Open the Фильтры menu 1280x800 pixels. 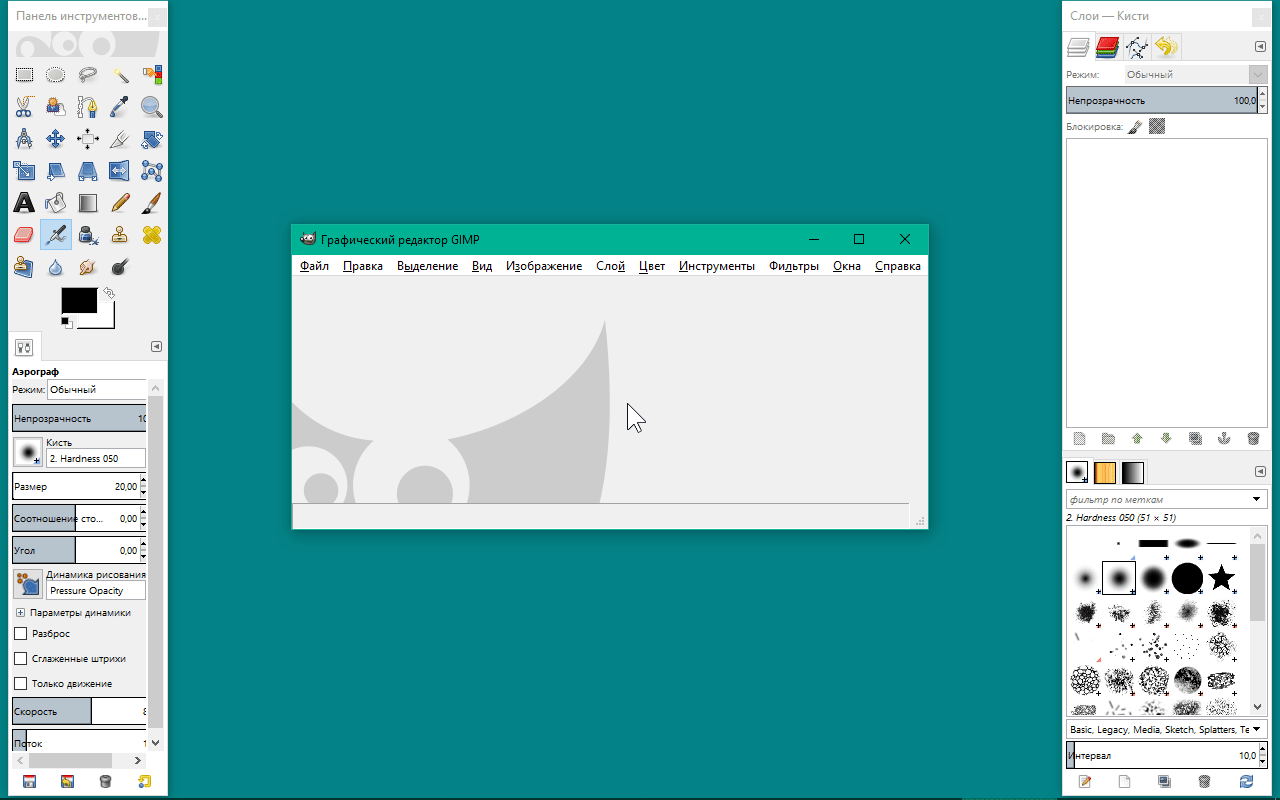793,266
